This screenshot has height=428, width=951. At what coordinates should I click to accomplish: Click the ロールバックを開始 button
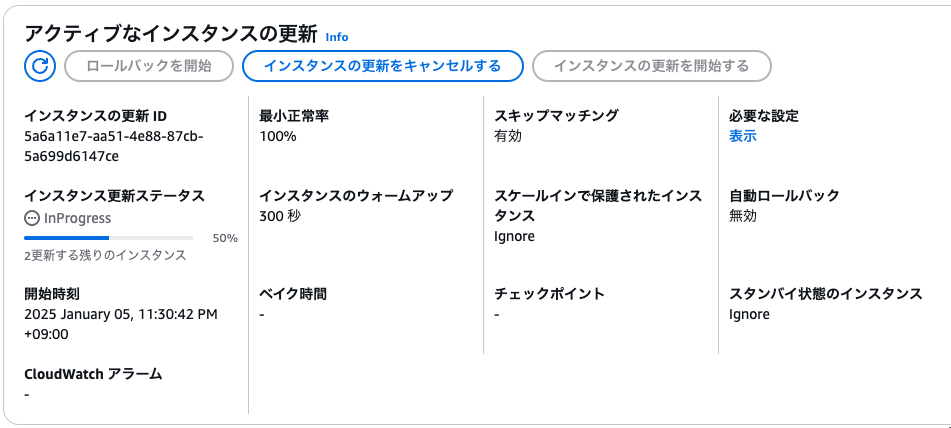(149, 66)
